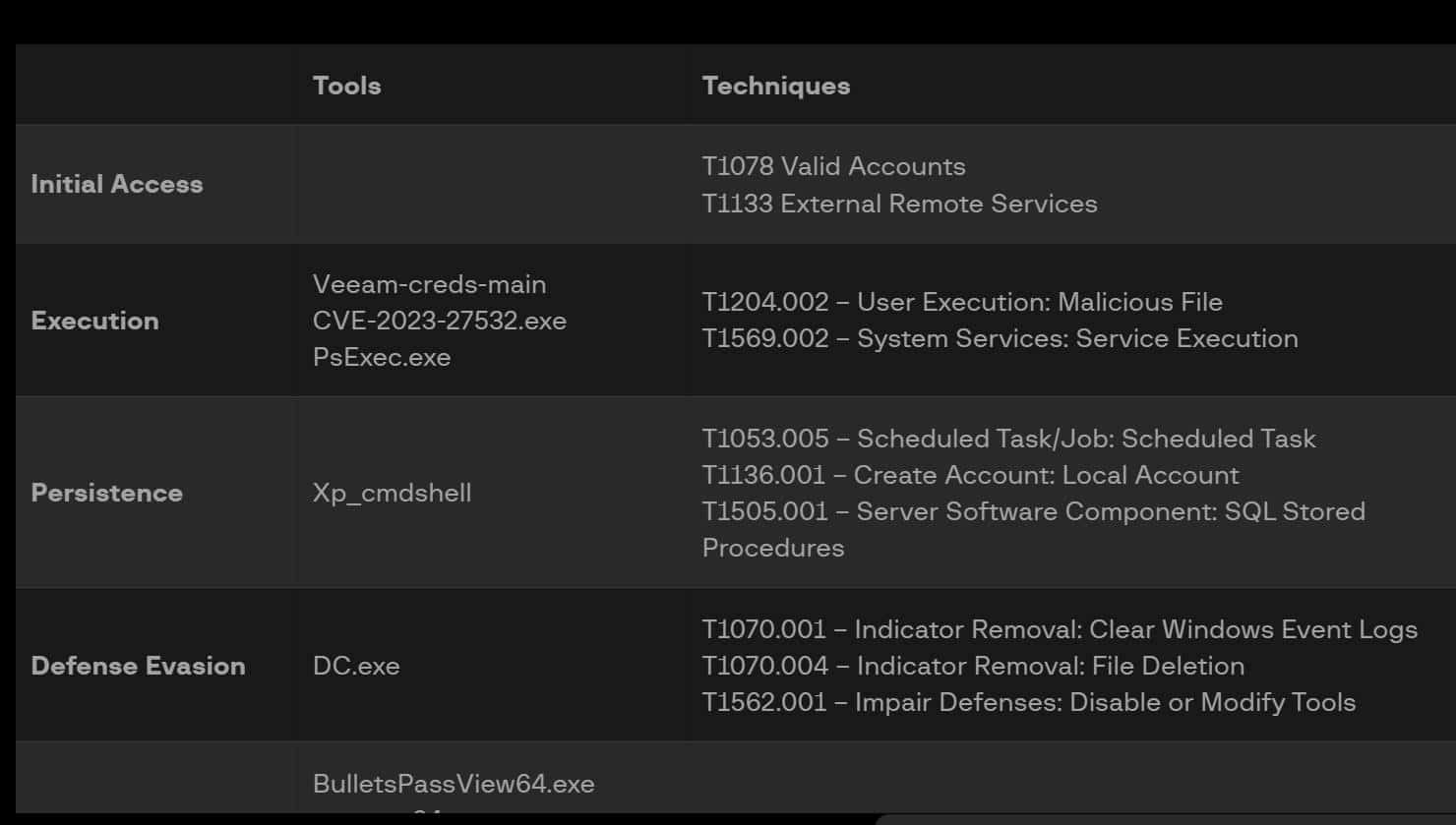Click T1078 Valid Accounts technique
The image size is (1456, 825).
[833, 166]
